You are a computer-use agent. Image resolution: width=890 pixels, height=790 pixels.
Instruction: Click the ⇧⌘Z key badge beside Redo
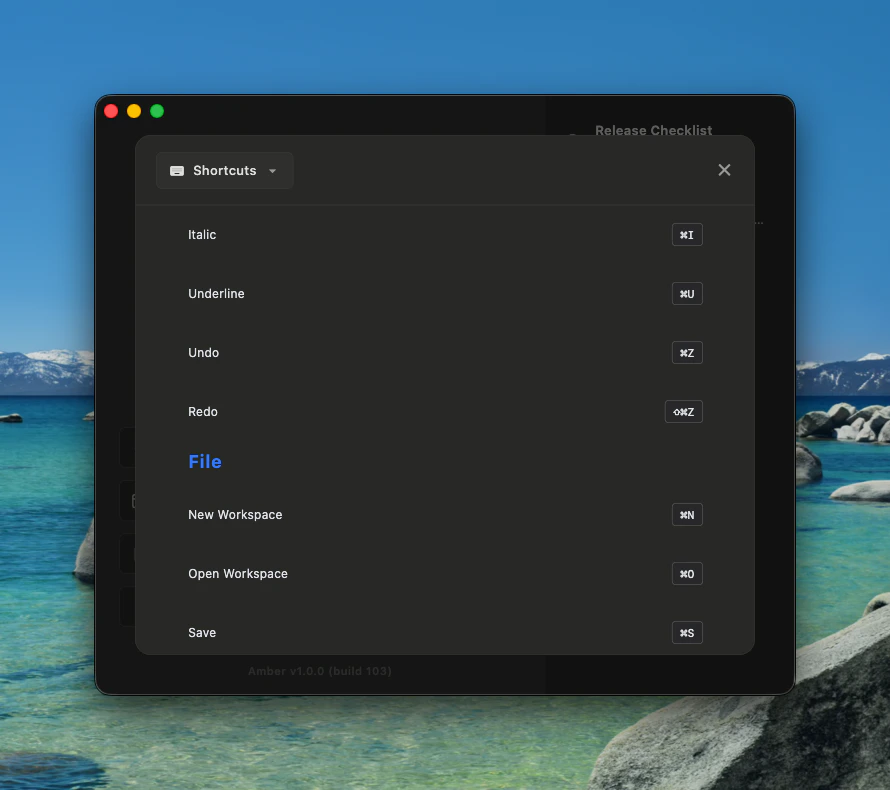[x=683, y=411]
